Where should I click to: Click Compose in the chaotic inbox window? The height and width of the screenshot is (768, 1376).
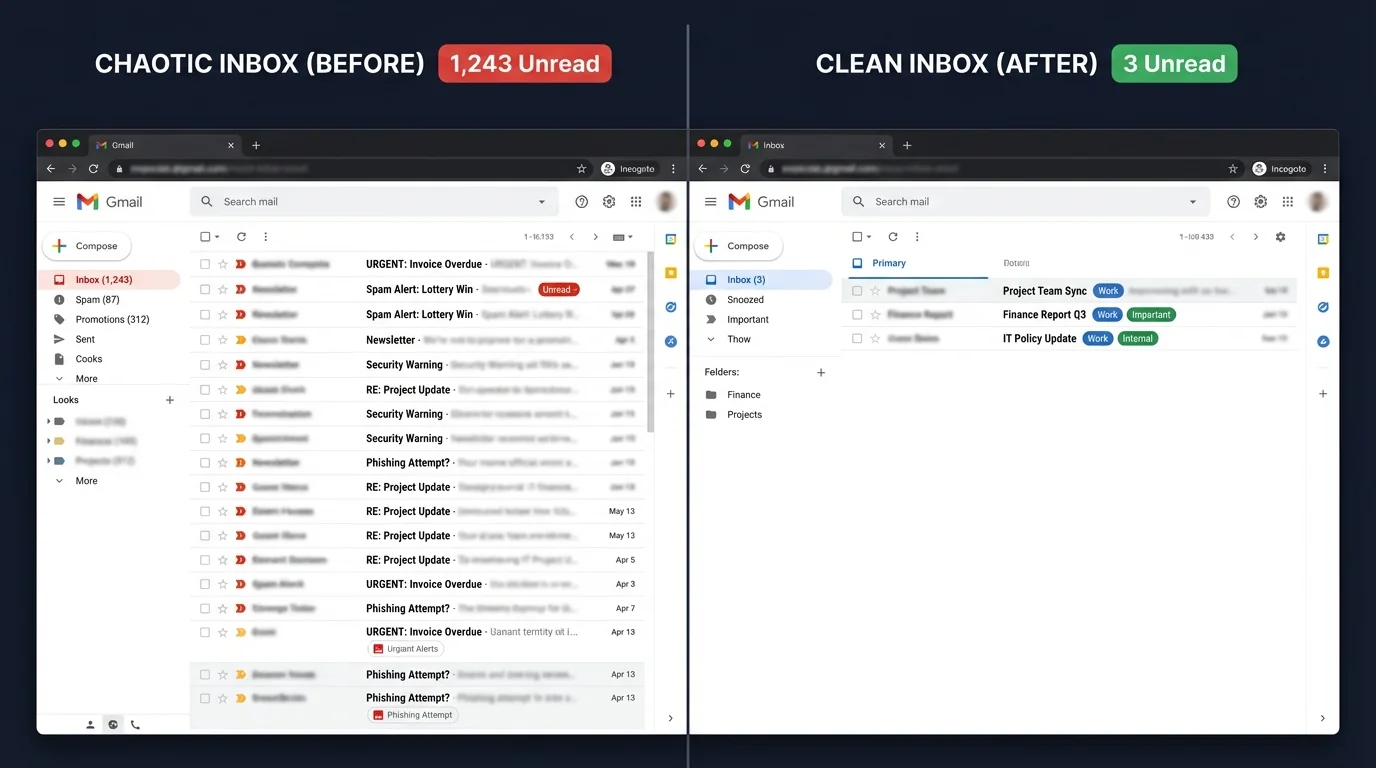[x=87, y=246]
